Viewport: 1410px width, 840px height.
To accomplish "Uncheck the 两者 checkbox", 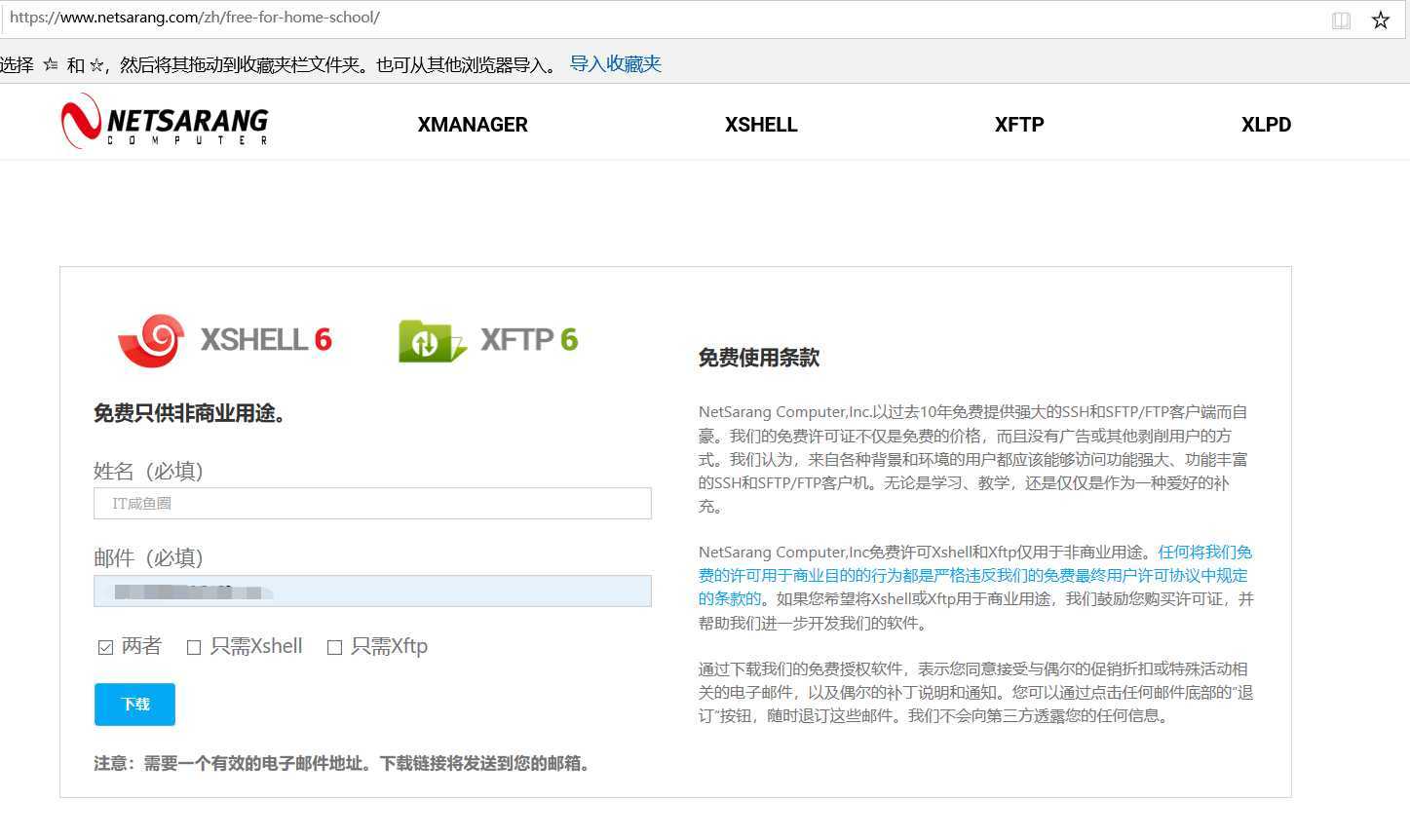I will click(x=105, y=647).
